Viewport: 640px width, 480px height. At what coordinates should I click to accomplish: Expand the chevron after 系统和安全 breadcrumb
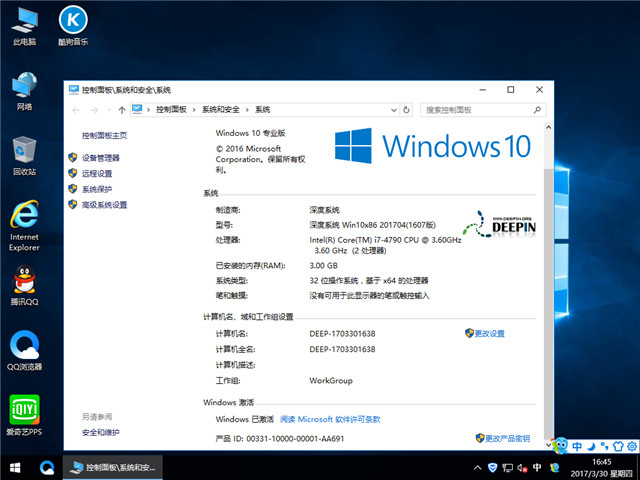[x=247, y=110]
